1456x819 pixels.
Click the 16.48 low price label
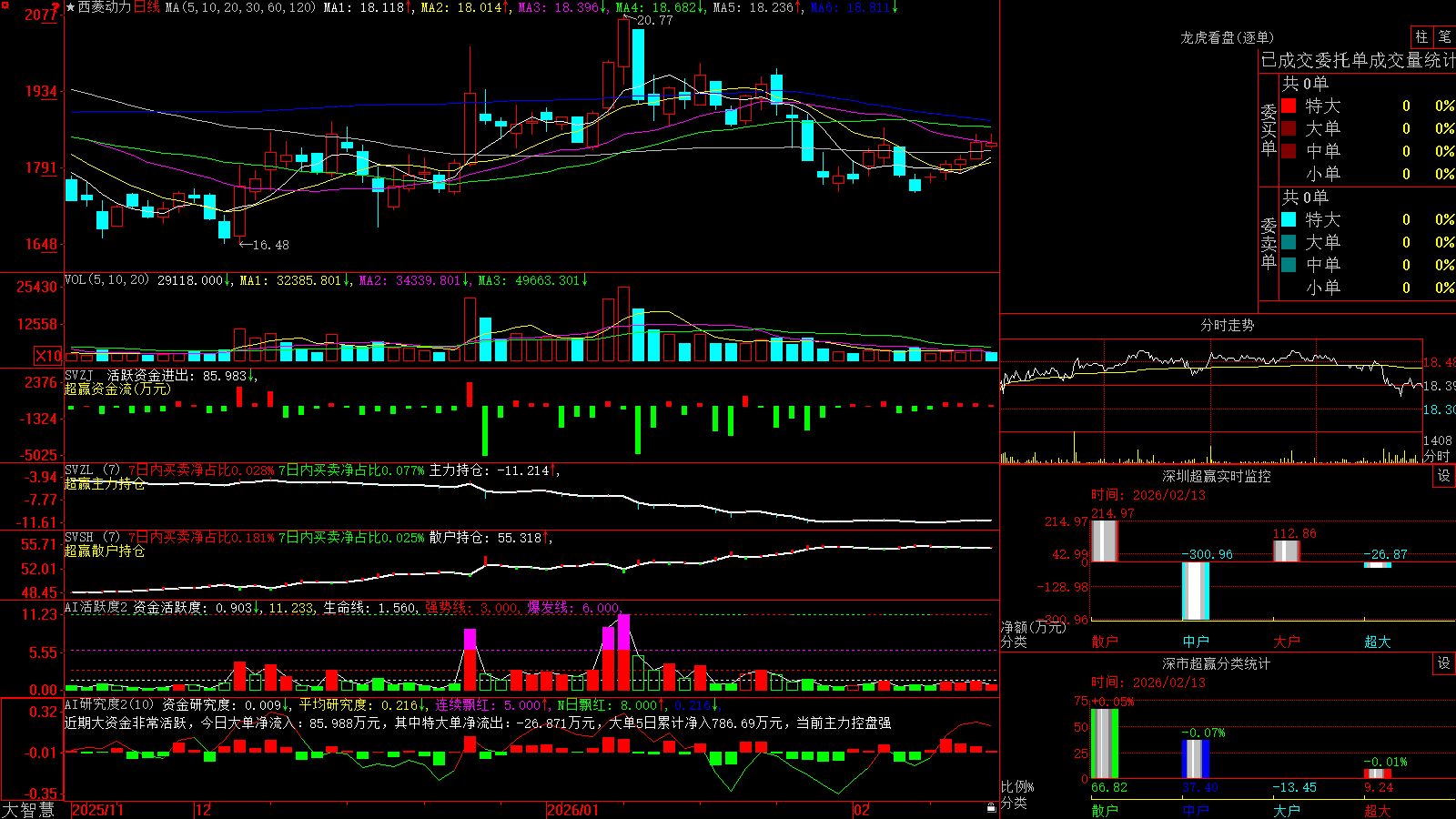coord(270,245)
